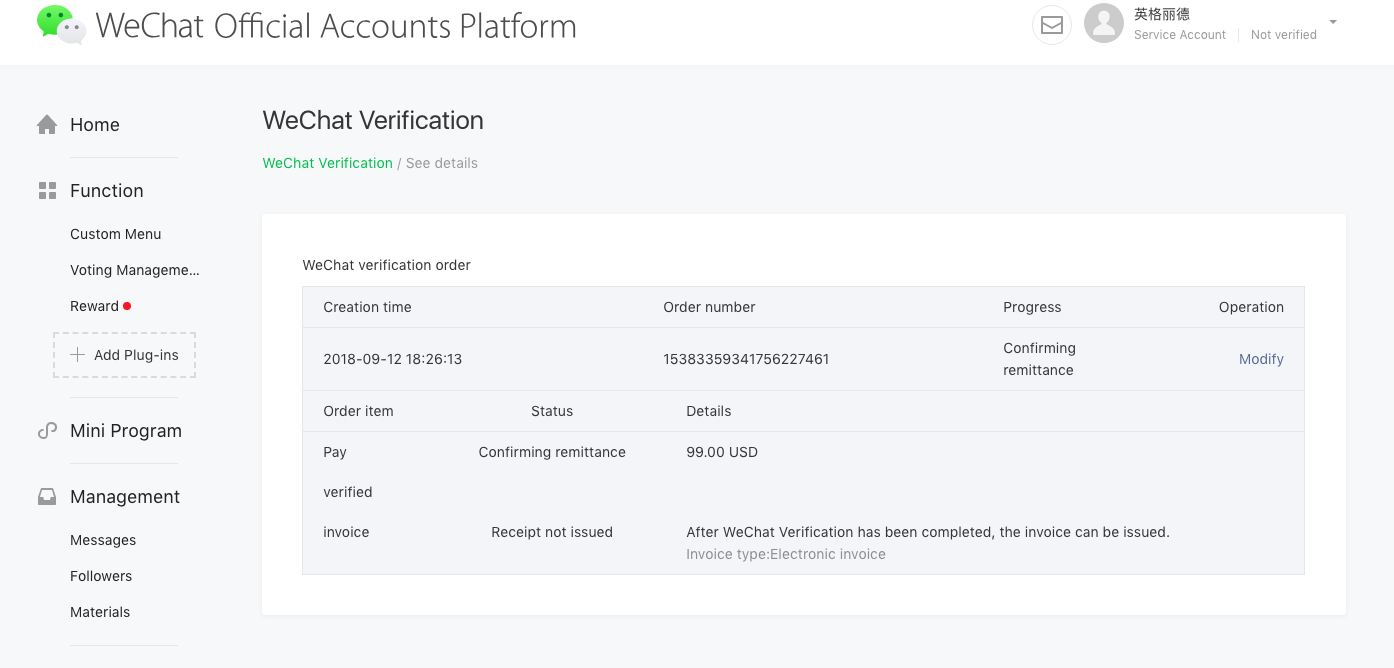Click the Order number column header
Screen dimensions: 1394x668
[709, 307]
